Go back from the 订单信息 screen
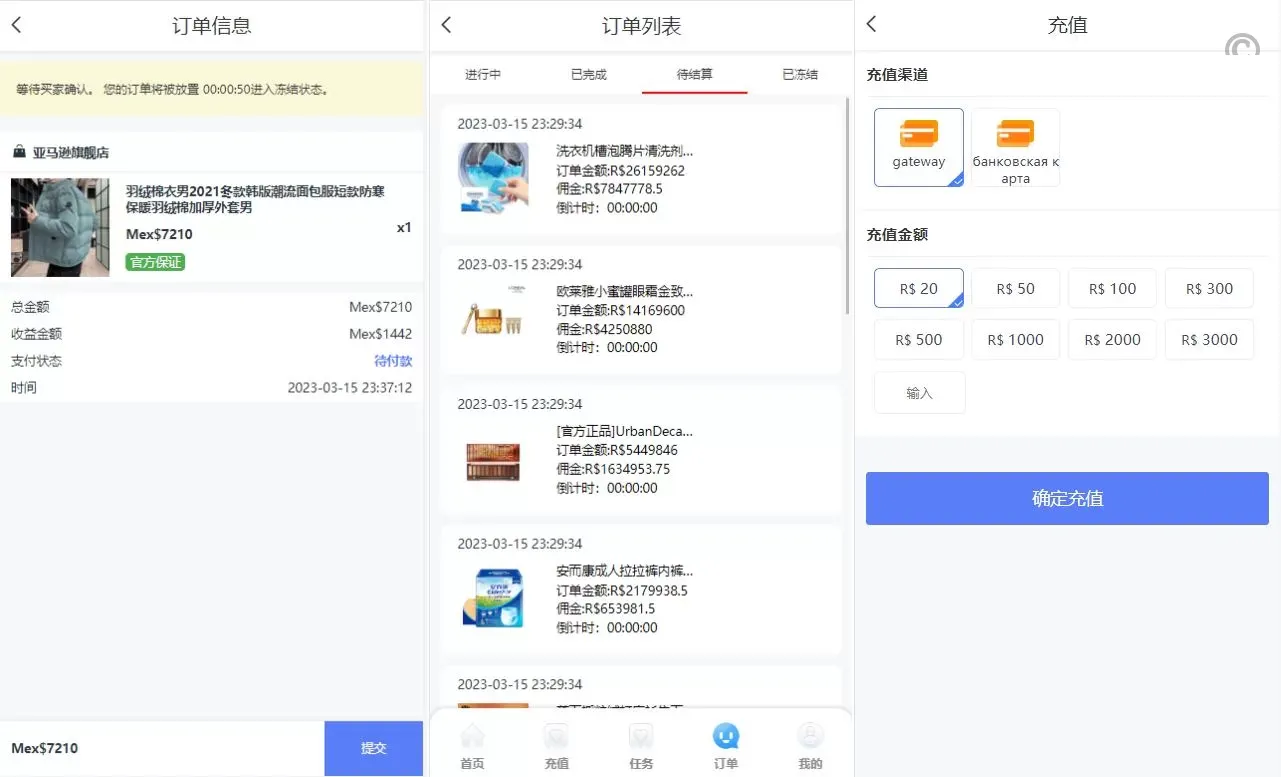The image size is (1281, 777). 16,25
